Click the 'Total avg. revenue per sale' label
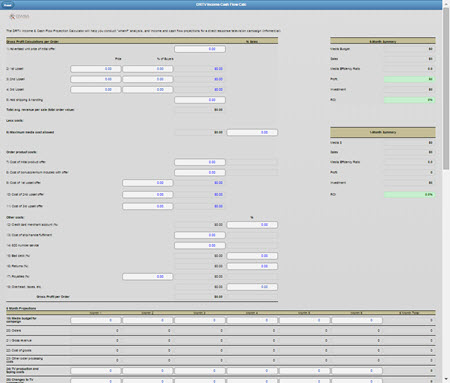The height and width of the screenshot is (383, 450). [x=40, y=110]
